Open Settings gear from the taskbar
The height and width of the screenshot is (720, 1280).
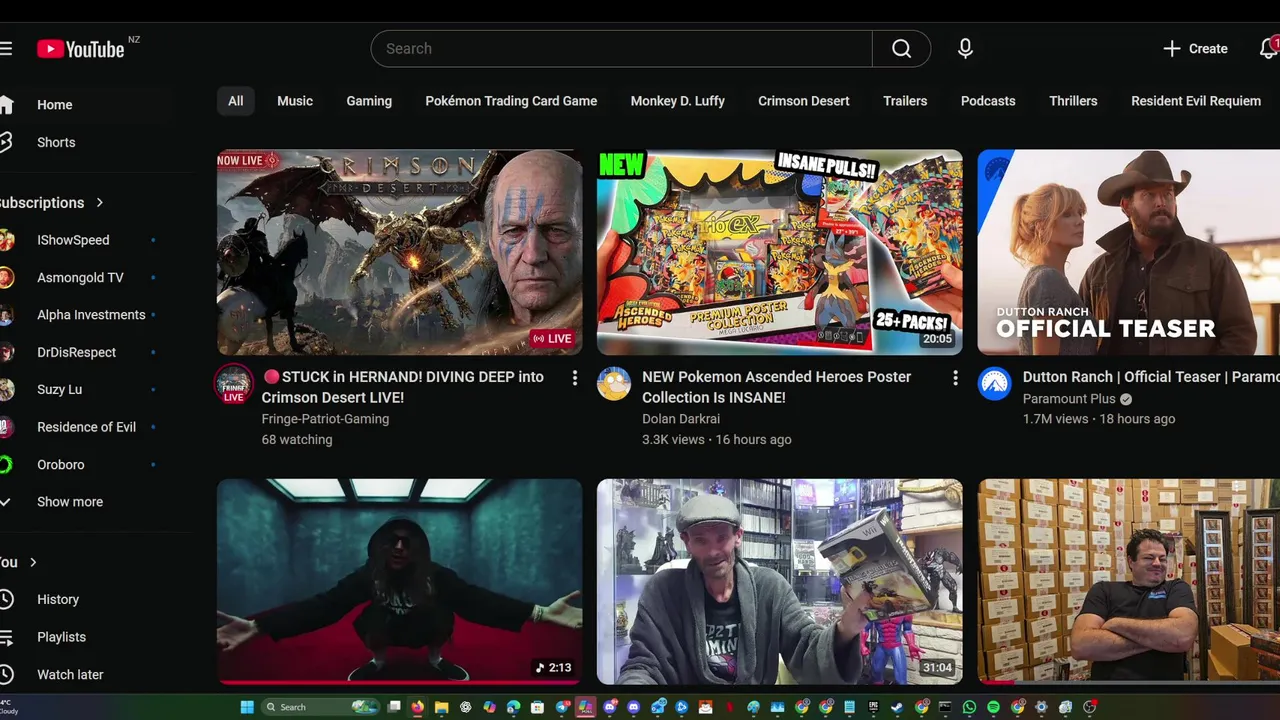click(1041, 707)
